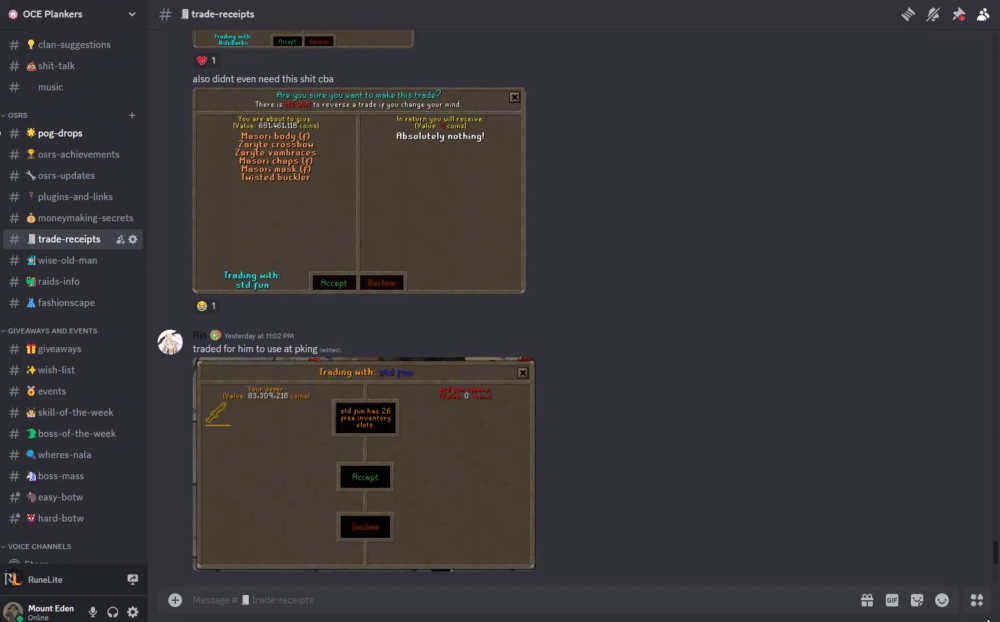Open the events channel
The width and height of the screenshot is (1000, 622).
[73, 391]
